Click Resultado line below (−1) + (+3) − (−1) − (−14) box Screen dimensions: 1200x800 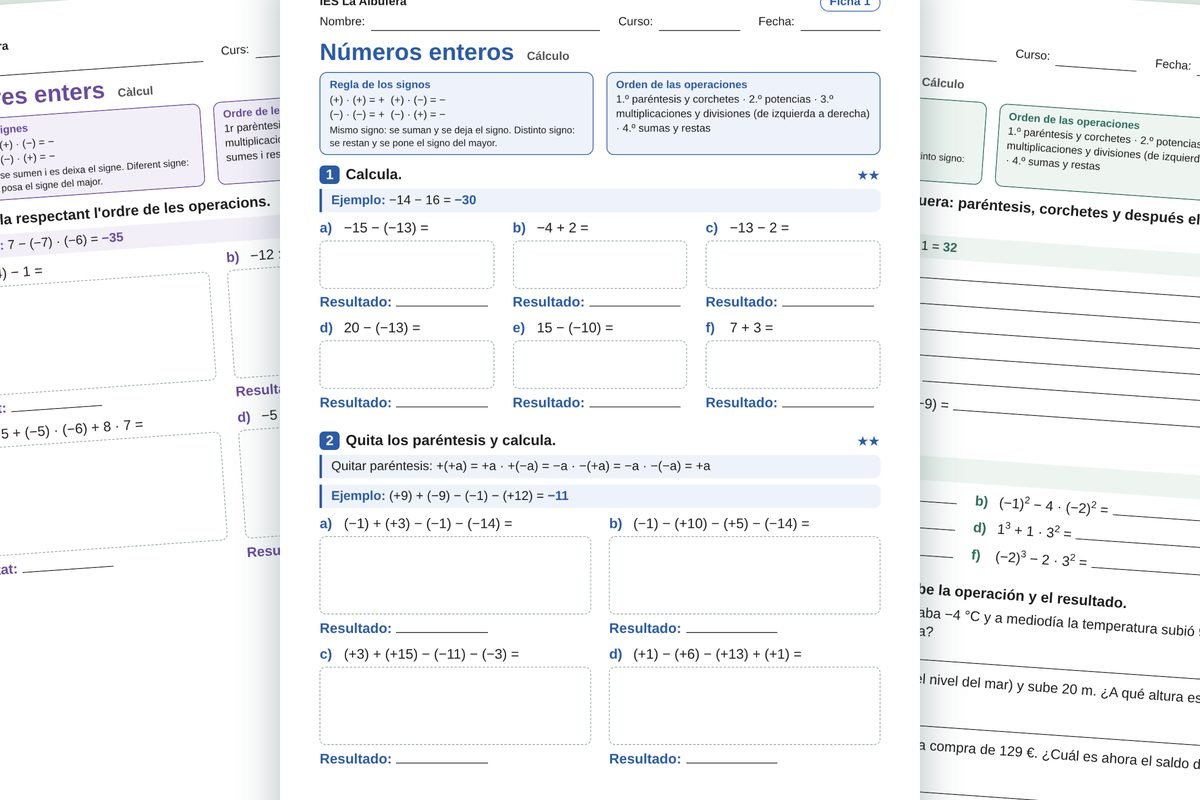442,632
